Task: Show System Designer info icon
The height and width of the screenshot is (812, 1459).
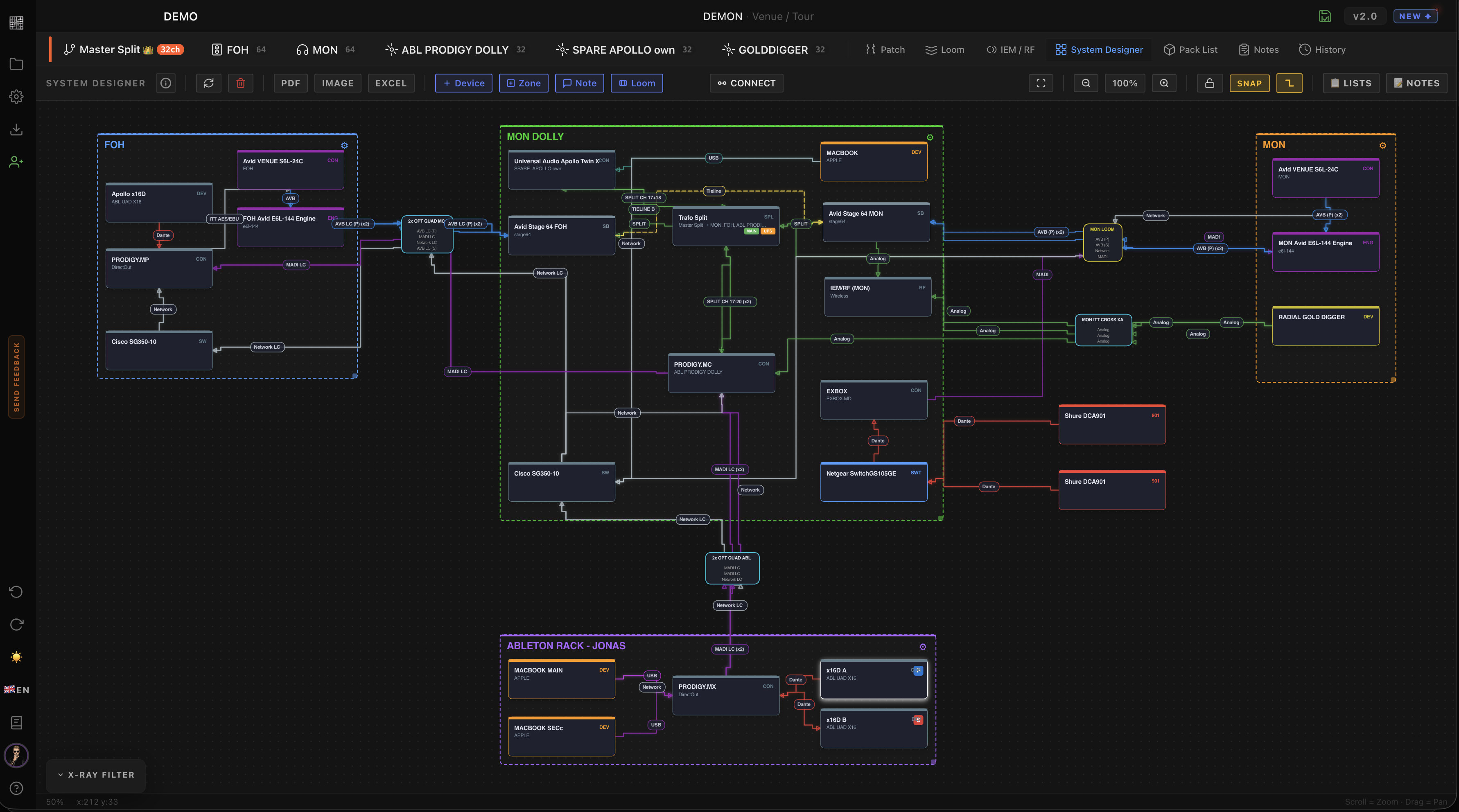Action: coord(166,83)
